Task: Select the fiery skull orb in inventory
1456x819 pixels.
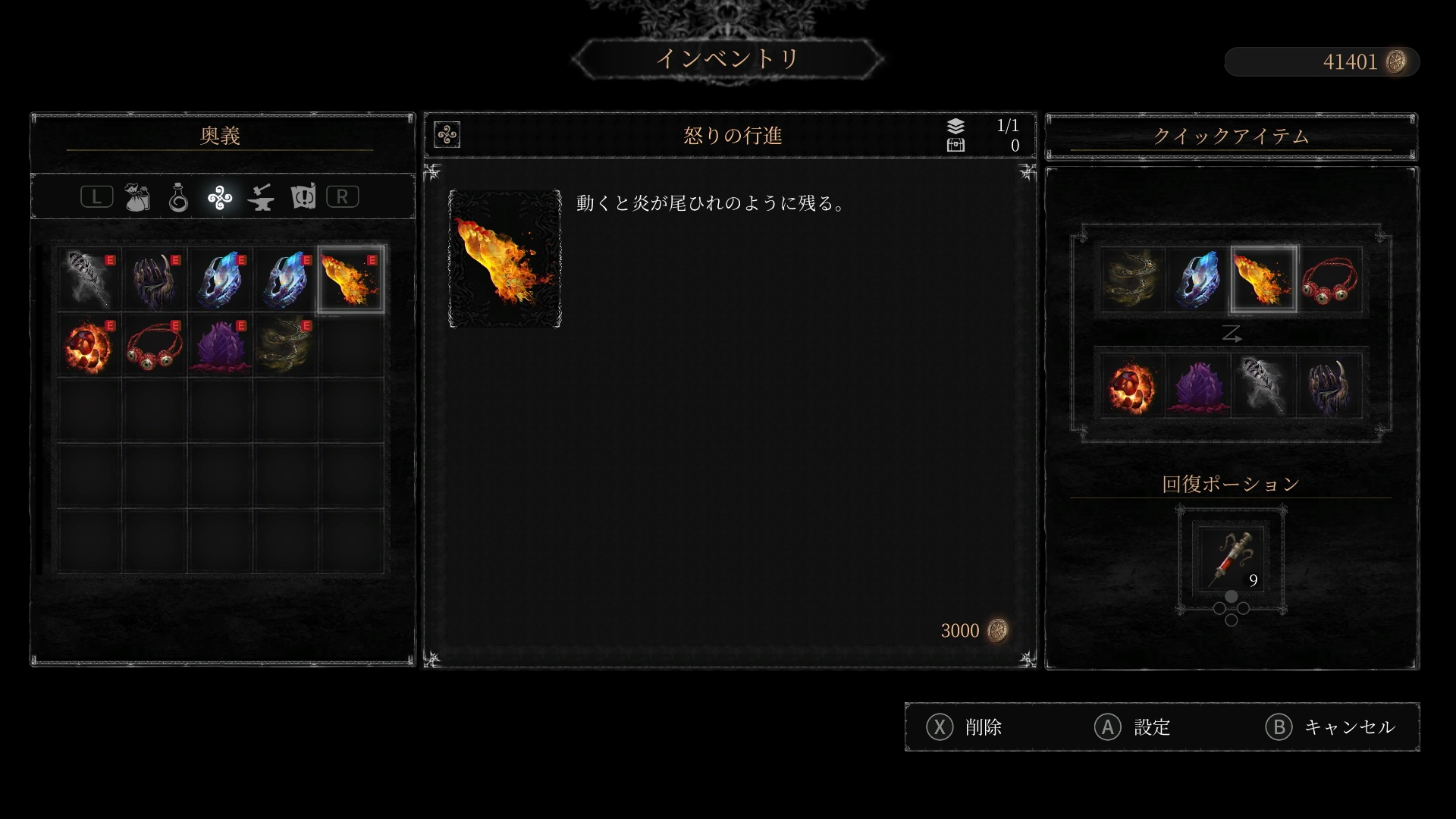Action: pyautogui.click(x=89, y=344)
